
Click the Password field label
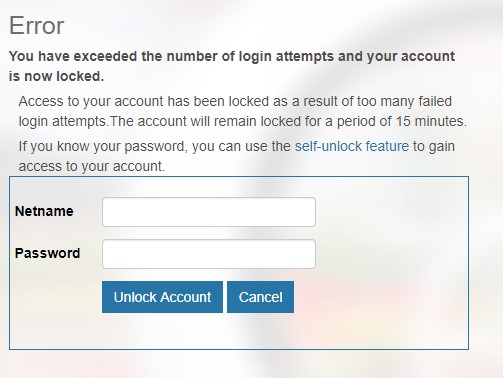[x=47, y=253]
